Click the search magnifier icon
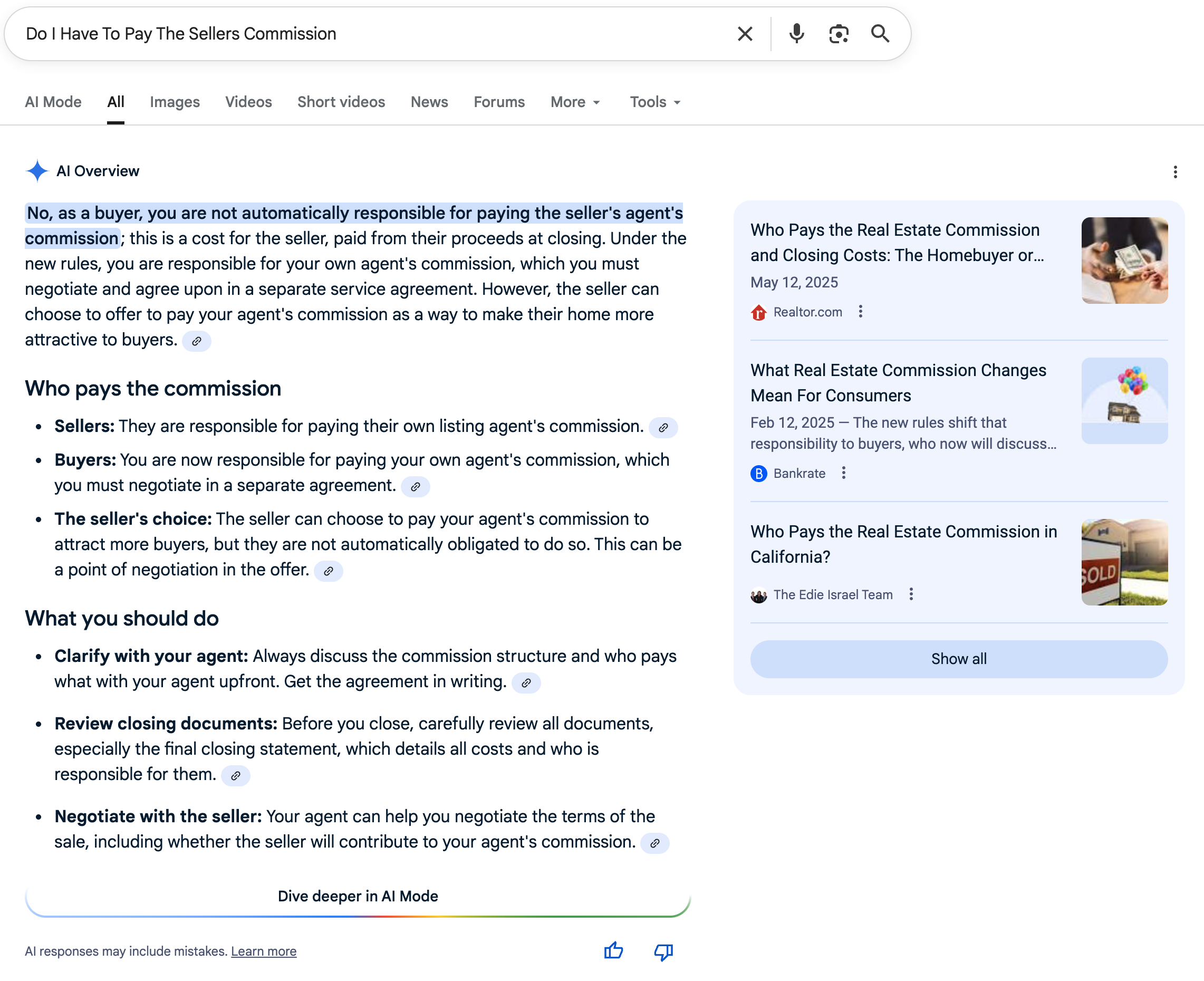Screen dimensions: 1204x981 click(880, 34)
